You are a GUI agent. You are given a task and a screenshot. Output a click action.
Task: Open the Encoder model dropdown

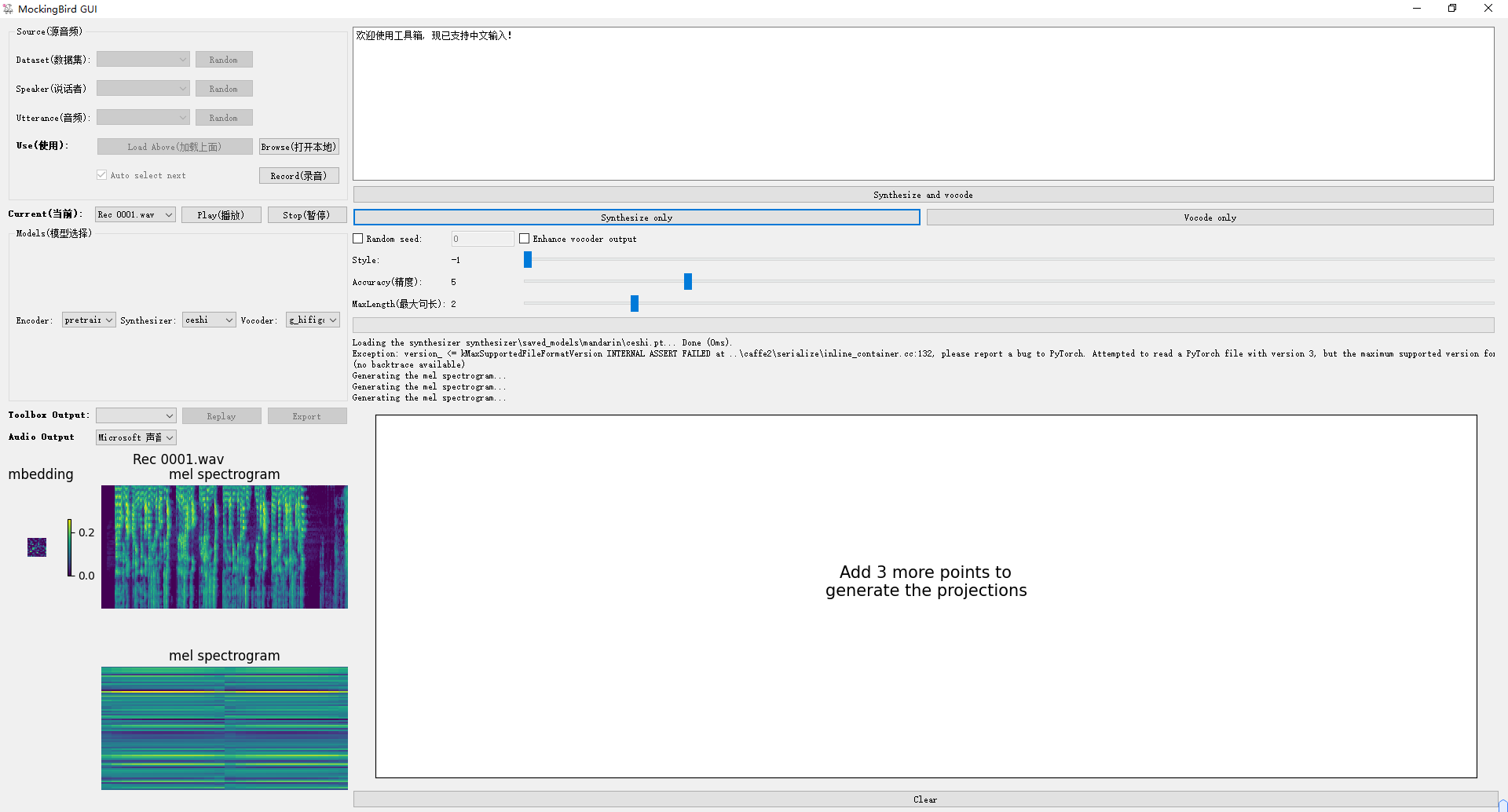click(x=89, y=320)
